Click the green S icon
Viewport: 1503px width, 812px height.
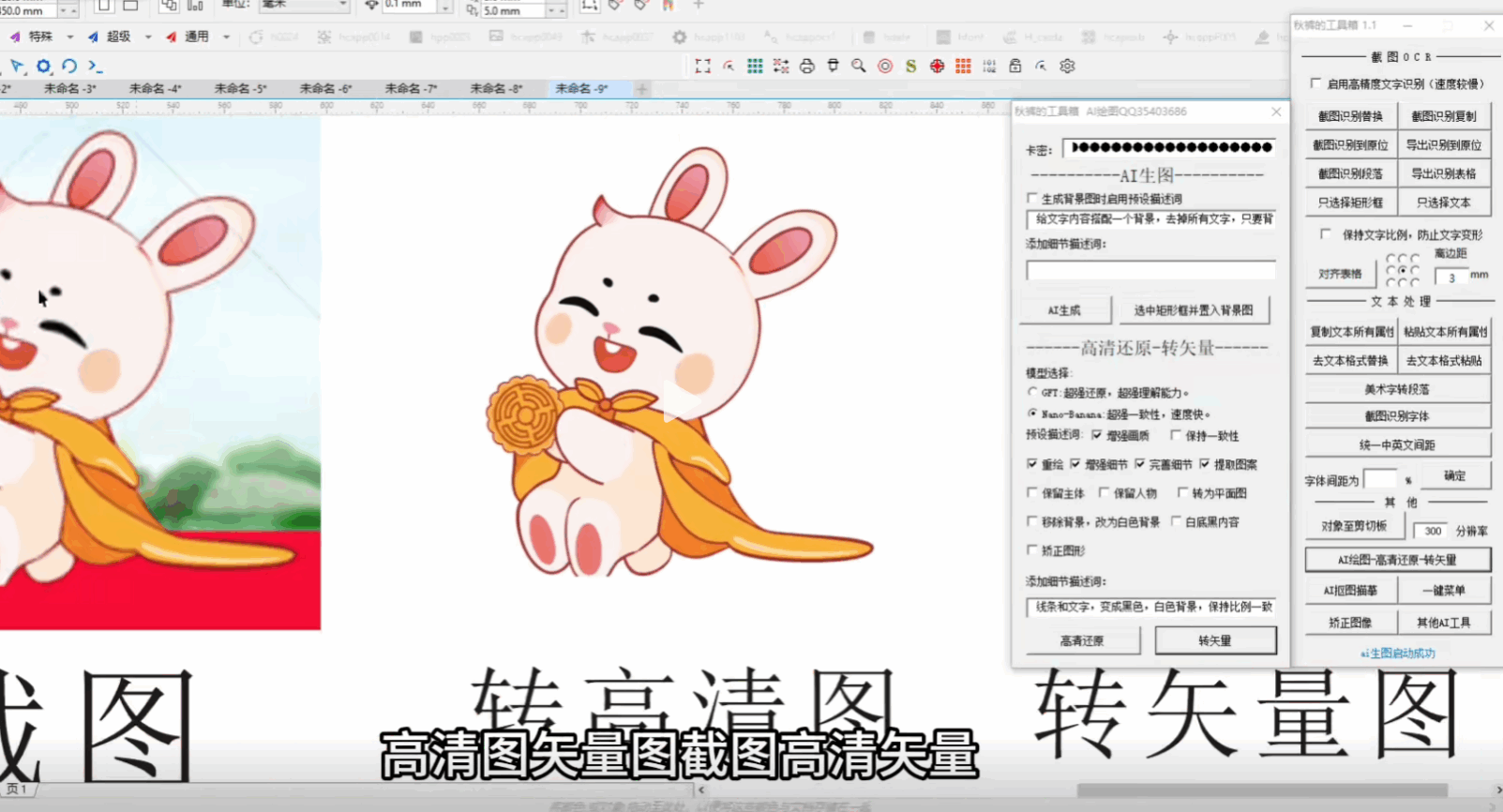910,66
